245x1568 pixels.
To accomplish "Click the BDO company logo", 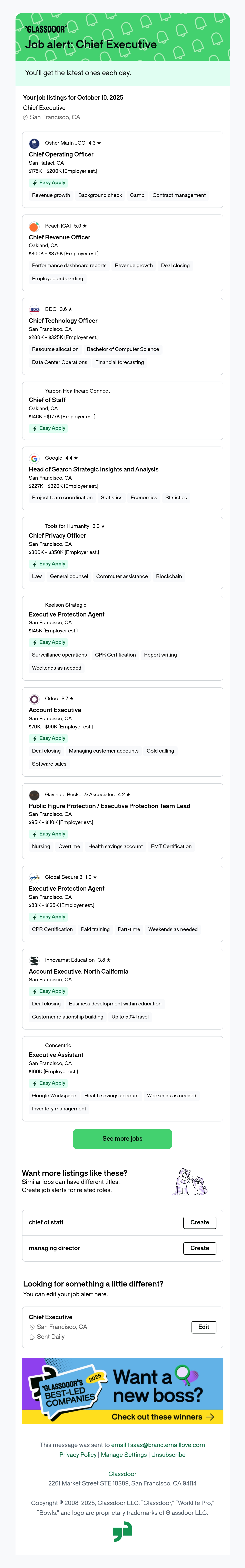I will tap(34, 309).
